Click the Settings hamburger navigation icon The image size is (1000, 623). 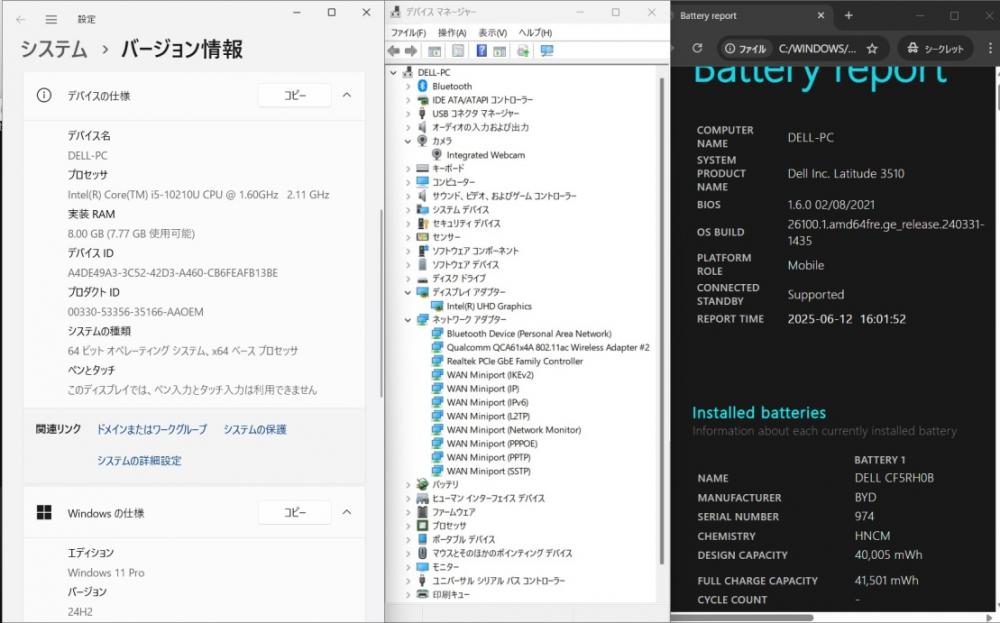coord(51,20)
